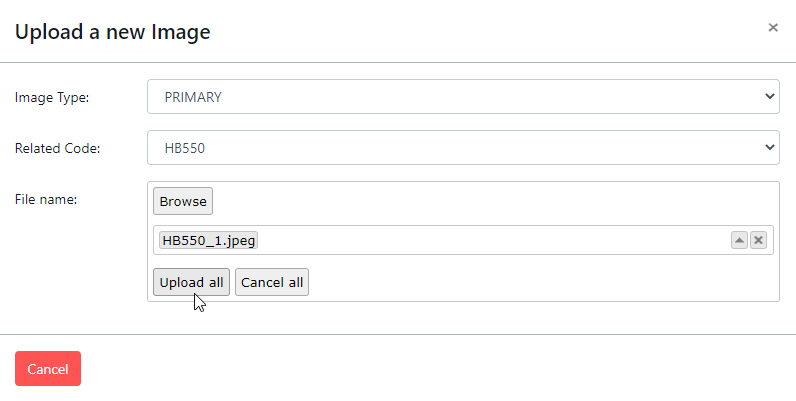Click the Image Type label

pos(52,98)
